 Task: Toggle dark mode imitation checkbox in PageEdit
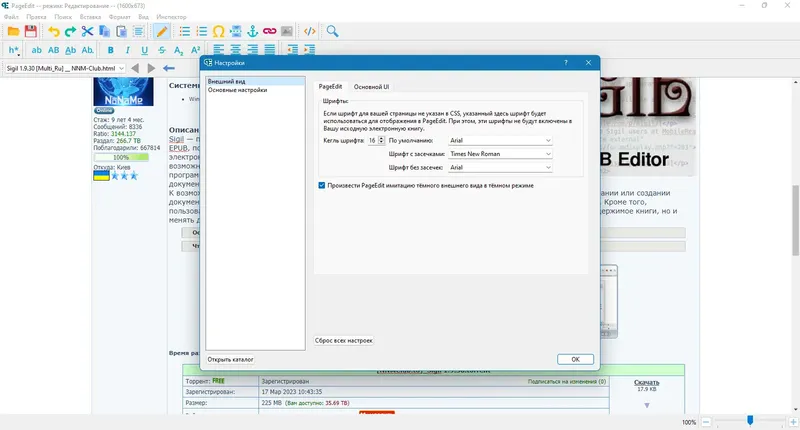tap(321, 186)
